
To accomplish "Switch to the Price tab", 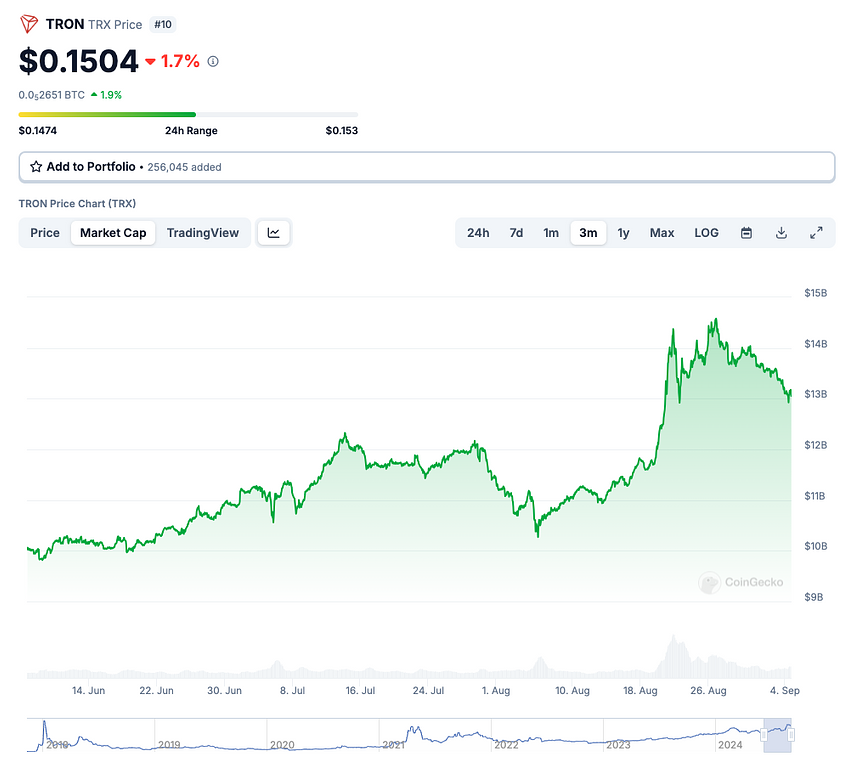I will (x=45, y=233).
